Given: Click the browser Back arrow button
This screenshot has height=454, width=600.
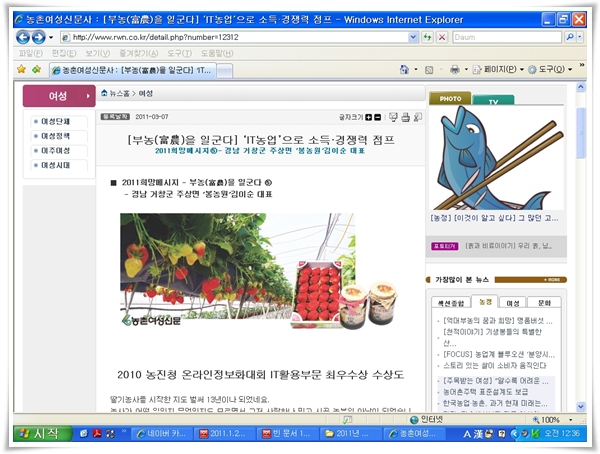Looking at the screenshot, I should pos(24,37).
